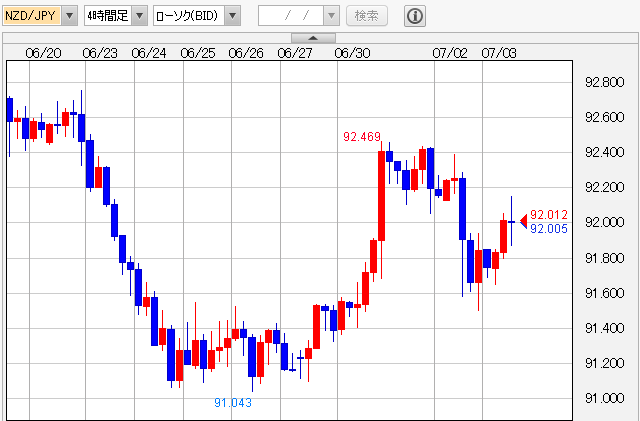Click the 92.800 price axis label
The image size is (640, 421).
point(604,82)
